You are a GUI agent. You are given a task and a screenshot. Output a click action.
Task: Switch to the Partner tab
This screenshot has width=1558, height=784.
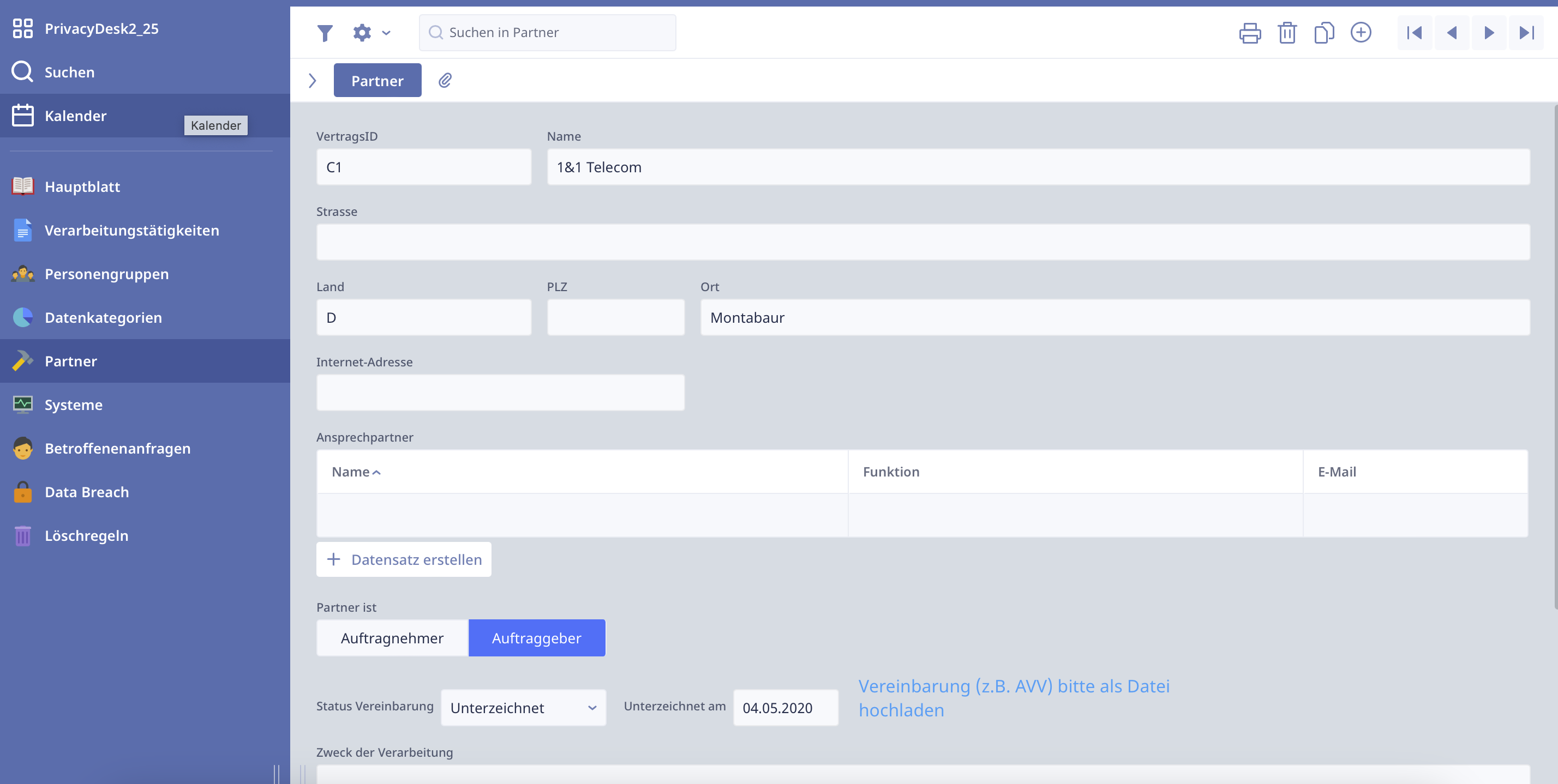pyautogui.click(x=377, y=80)
